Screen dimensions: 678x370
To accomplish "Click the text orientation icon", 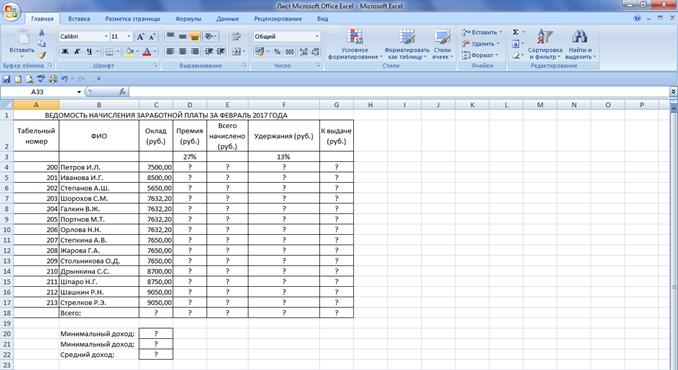I will pos(209,36).
